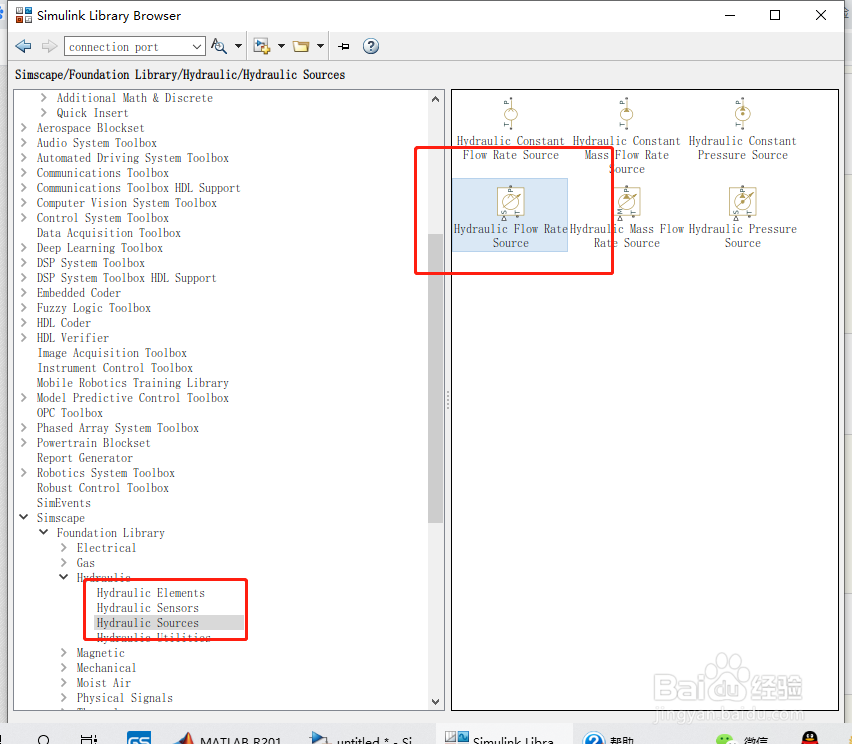Expand the Gas library node

[x=64, y=562]
